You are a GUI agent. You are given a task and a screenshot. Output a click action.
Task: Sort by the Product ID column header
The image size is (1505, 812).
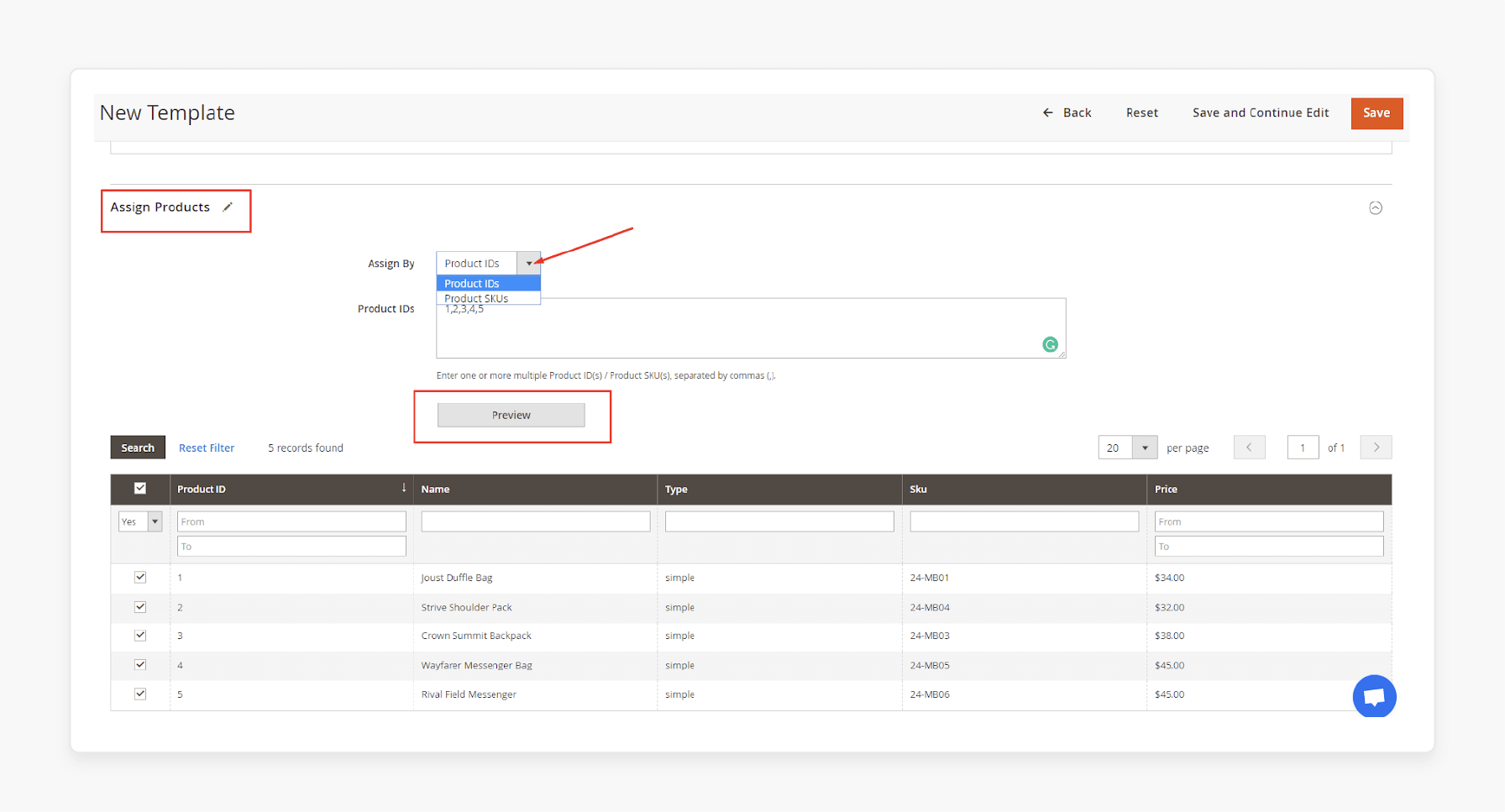point(291,489)
